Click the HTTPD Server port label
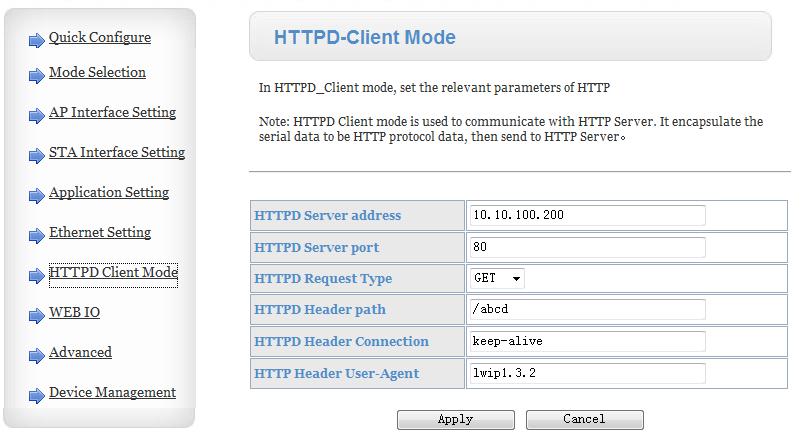Image resolution: width=801 pixels, height=440 pixels. (x=317, y=247)
